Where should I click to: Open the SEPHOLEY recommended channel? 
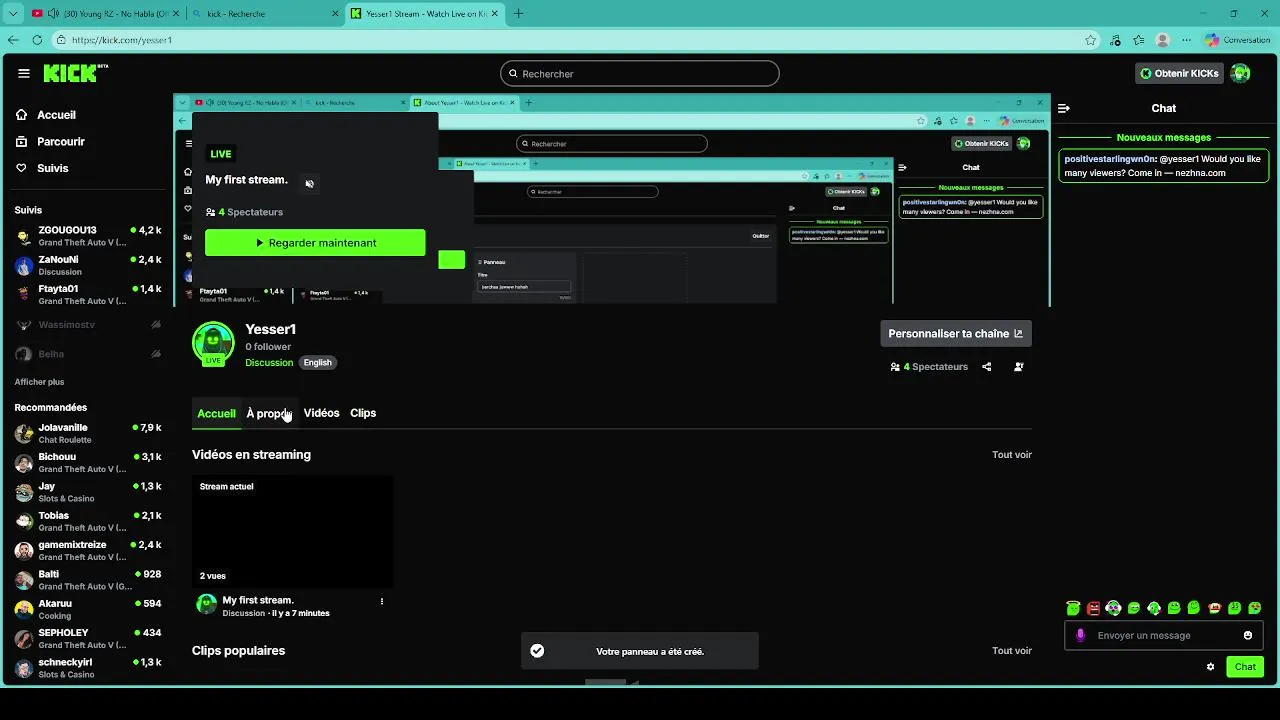[x=88, y=639]
